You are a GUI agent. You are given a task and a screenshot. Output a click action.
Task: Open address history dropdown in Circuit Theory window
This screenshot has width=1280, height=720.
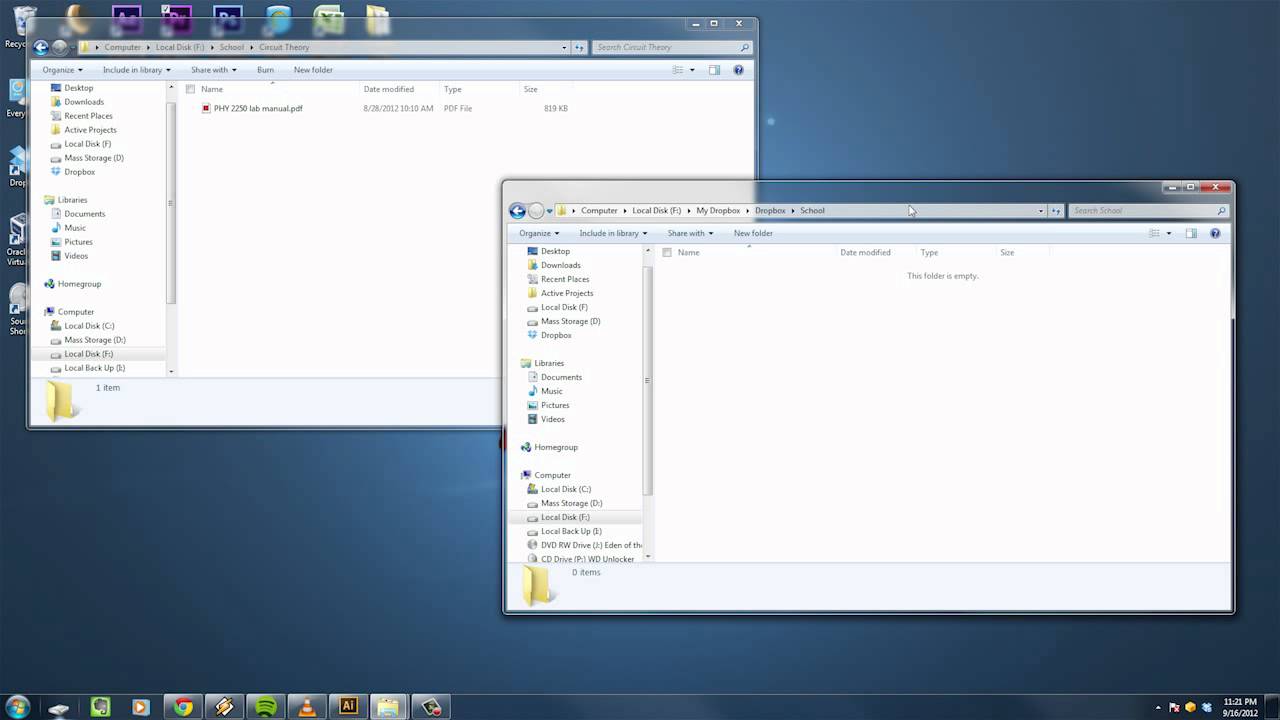click(565, 47)
